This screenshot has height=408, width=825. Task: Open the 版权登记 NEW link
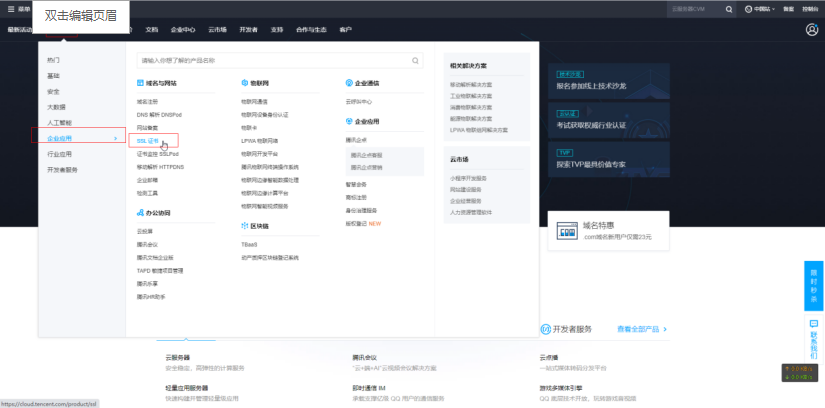[x=363, y=224]
